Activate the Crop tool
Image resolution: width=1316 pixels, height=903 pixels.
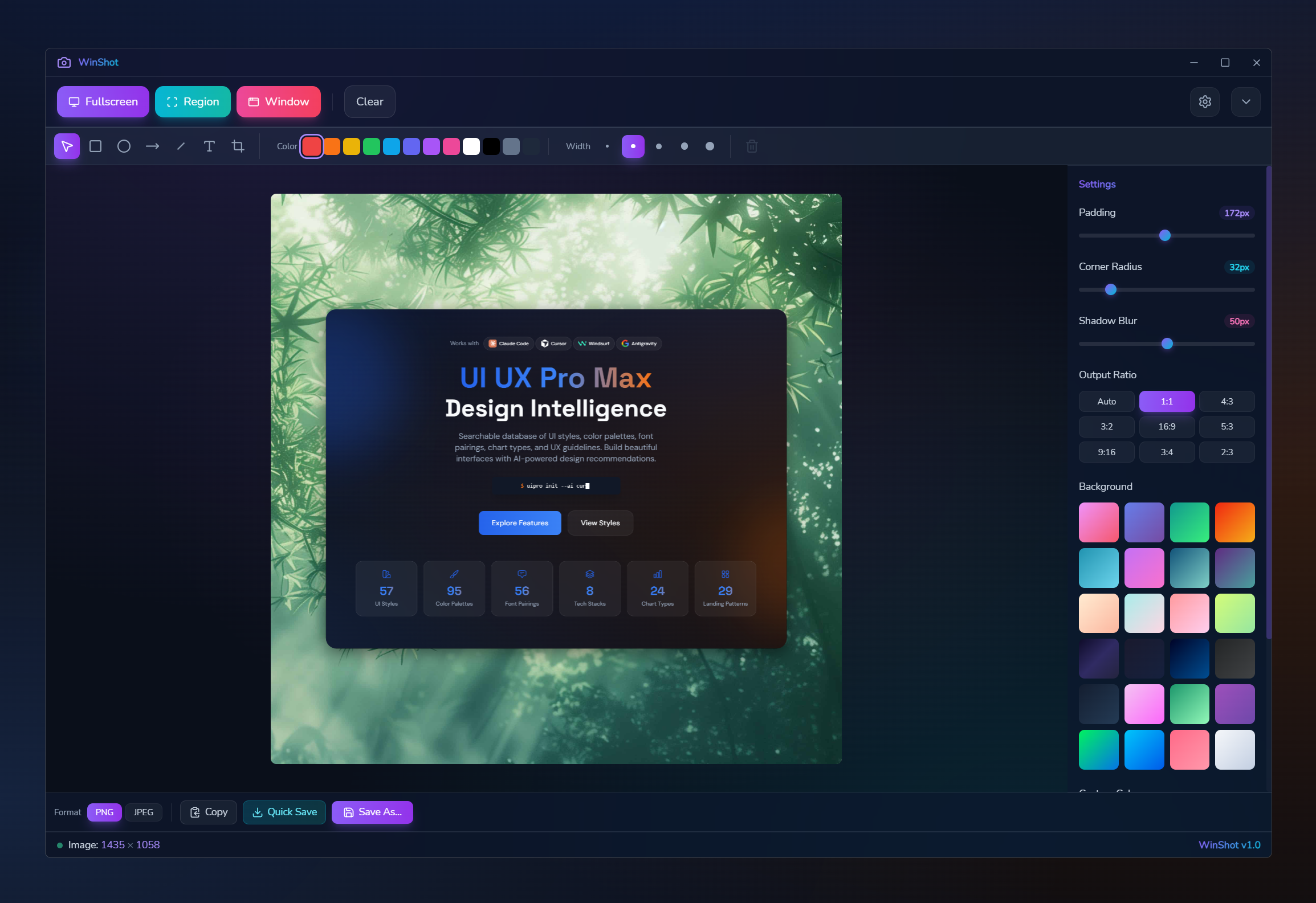coord(238,146)
